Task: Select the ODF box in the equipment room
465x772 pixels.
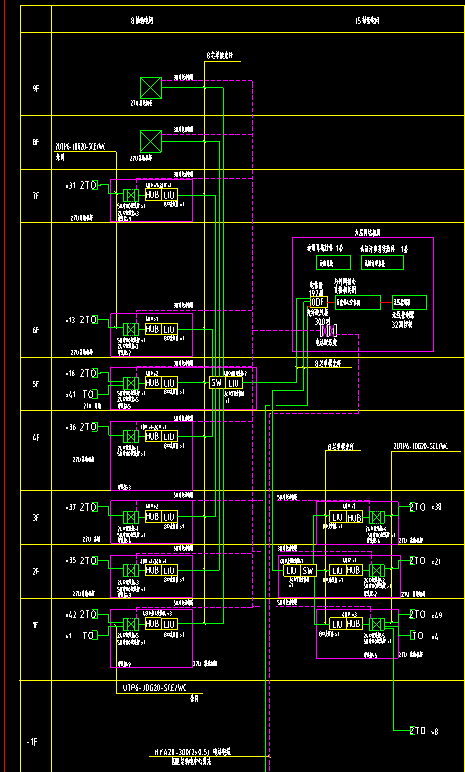Action: click(319, 302)
